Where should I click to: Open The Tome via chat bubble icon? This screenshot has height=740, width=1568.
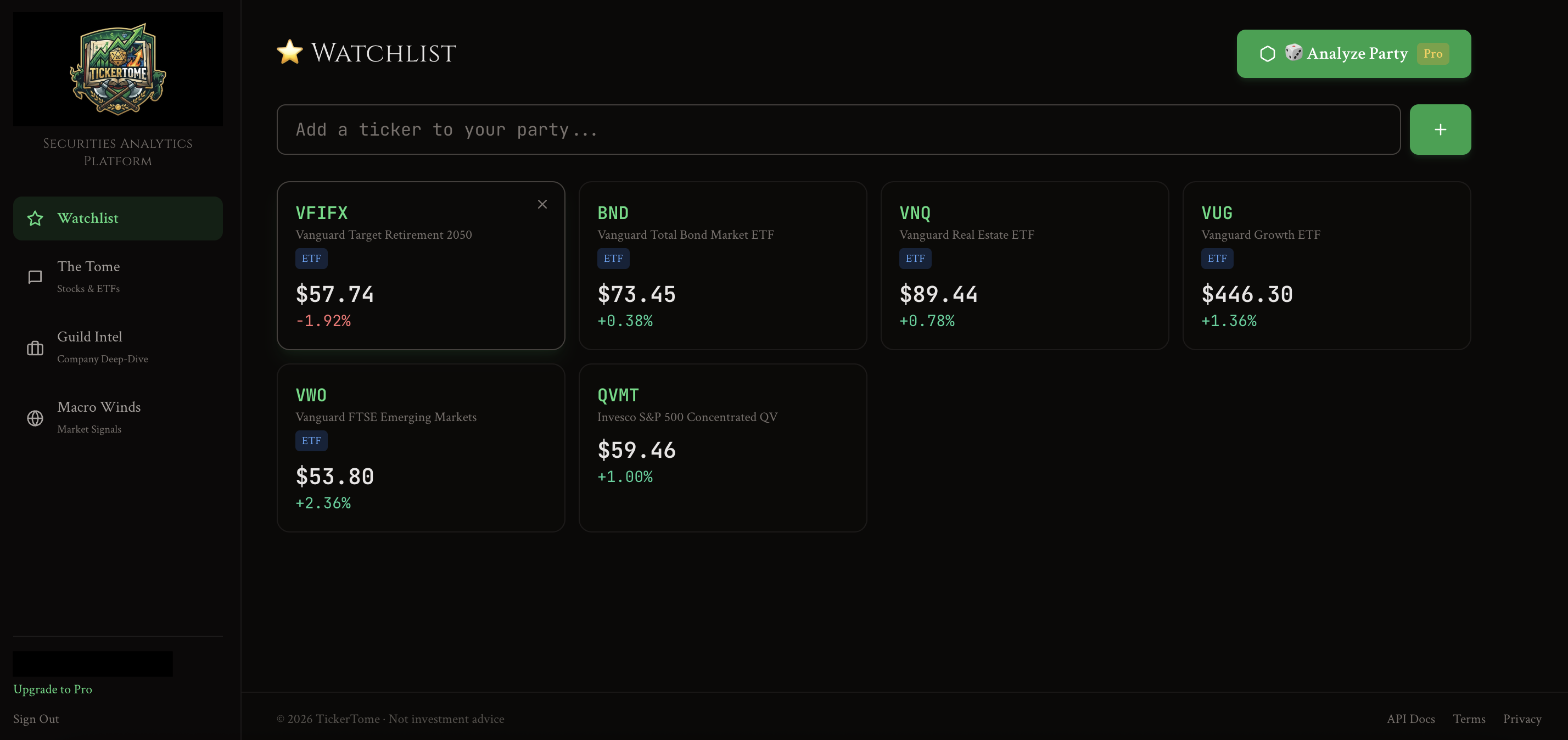[35, 277]
